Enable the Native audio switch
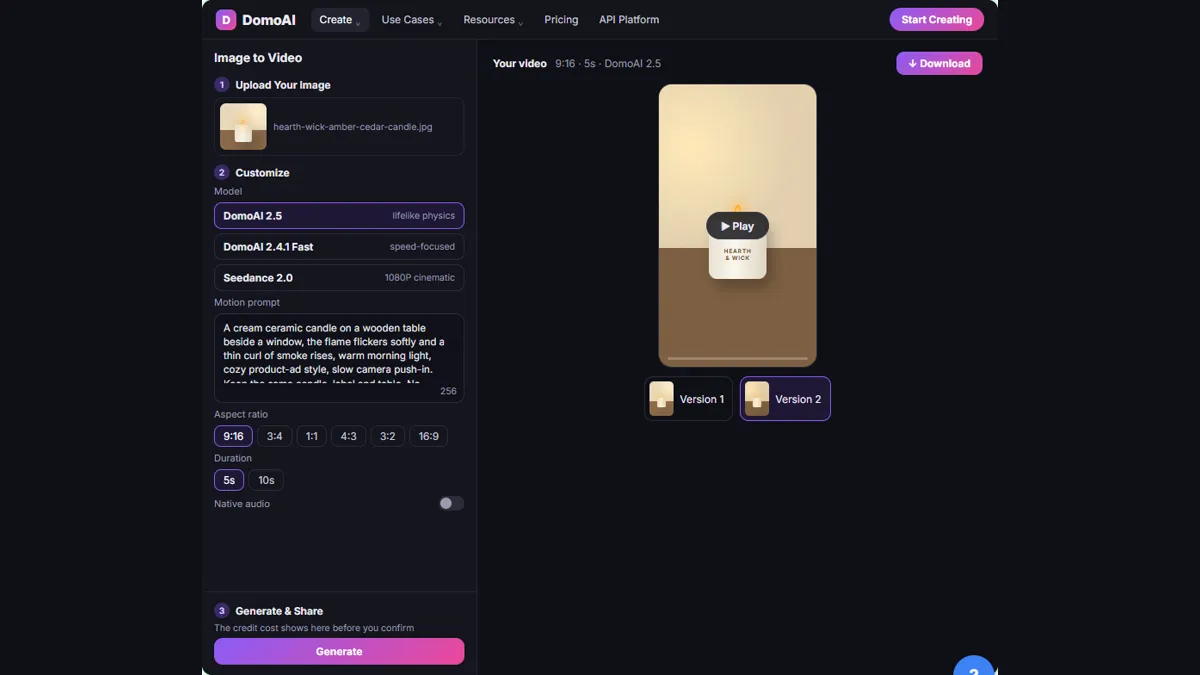Viewport: 1200px width, 675px height. pyautogui.click(x=451, y=504)
